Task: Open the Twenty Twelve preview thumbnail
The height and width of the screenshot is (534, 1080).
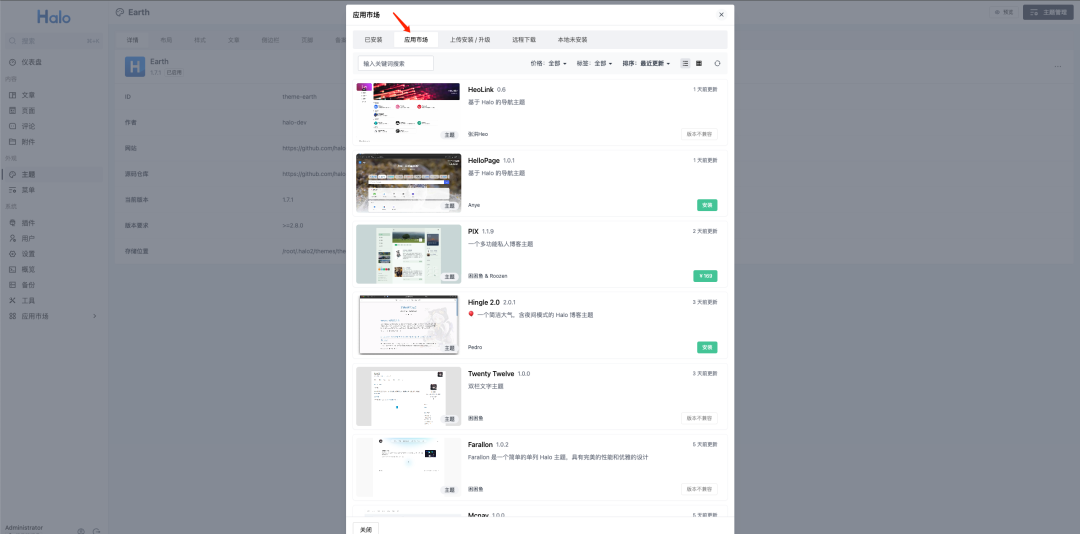Action: coord(408,396)
